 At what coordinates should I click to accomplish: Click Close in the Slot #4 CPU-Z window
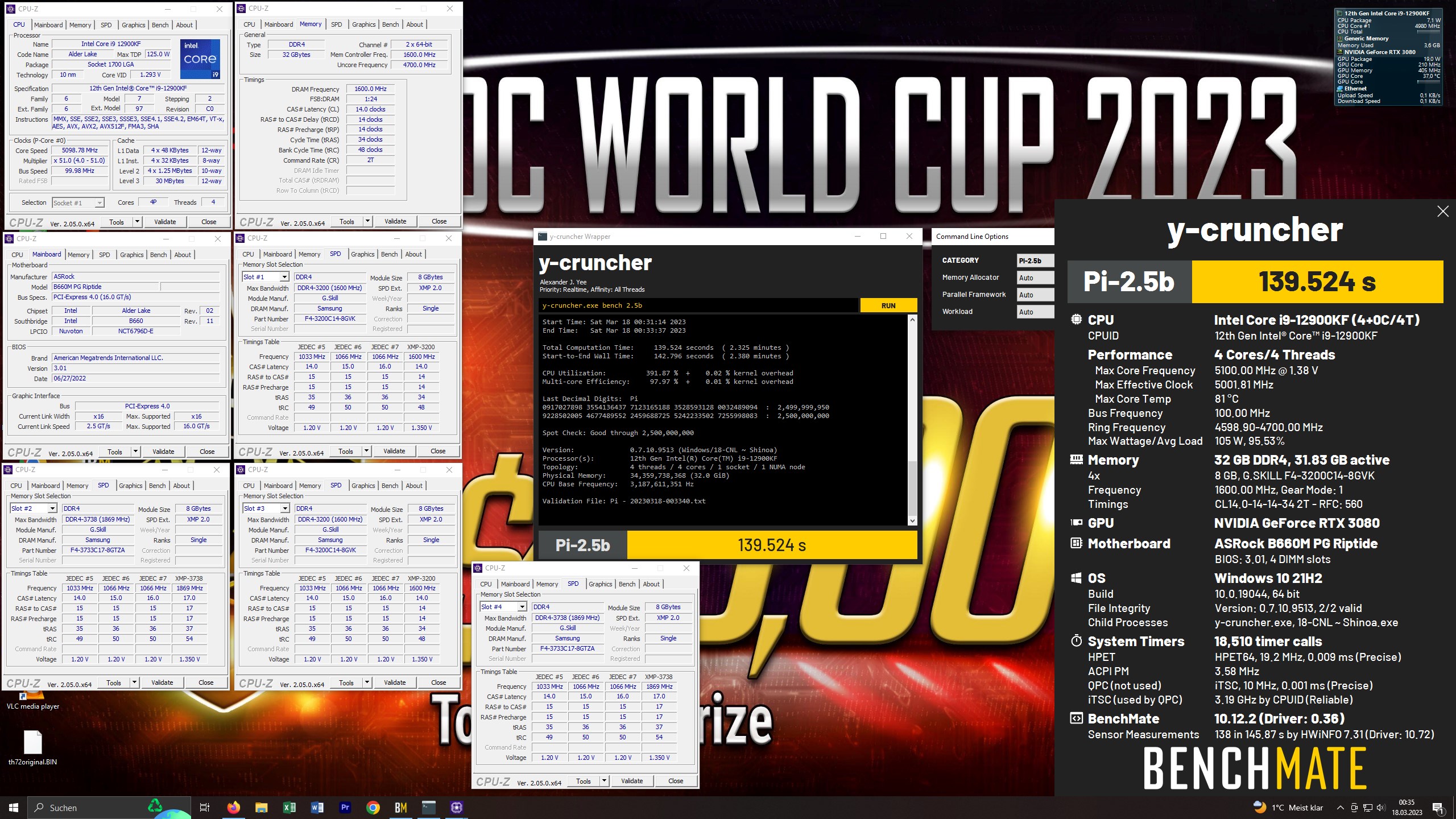676,781
